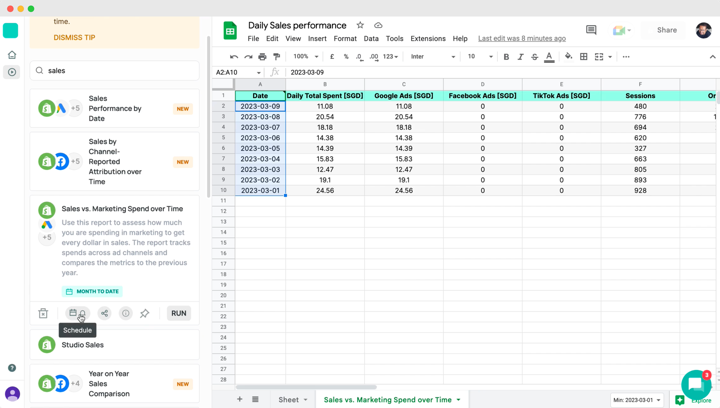Open the sidebar help question mark
This screenshot has width=720, height=408.
pos(12,368)
